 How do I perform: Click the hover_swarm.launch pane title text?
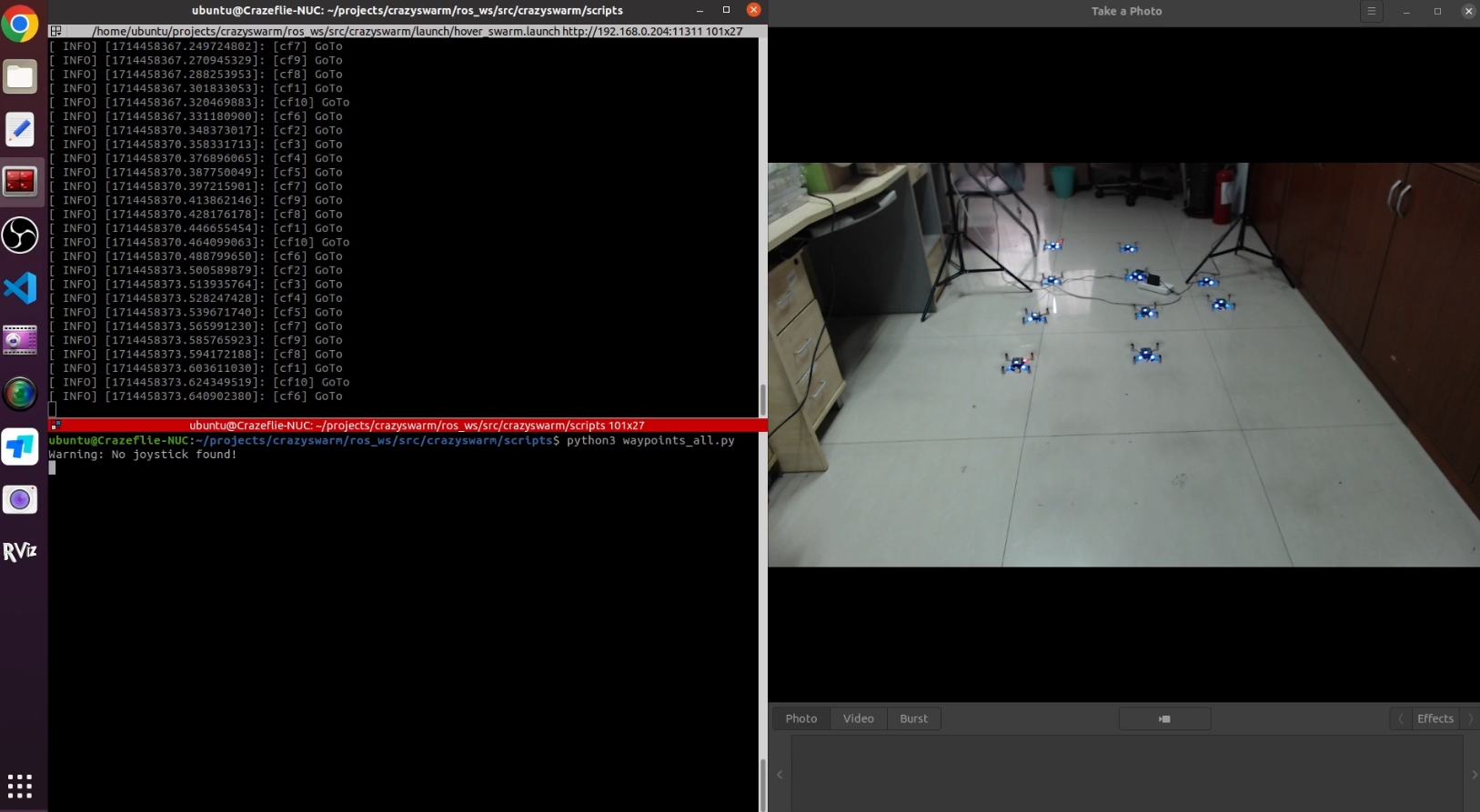(418, 31)
